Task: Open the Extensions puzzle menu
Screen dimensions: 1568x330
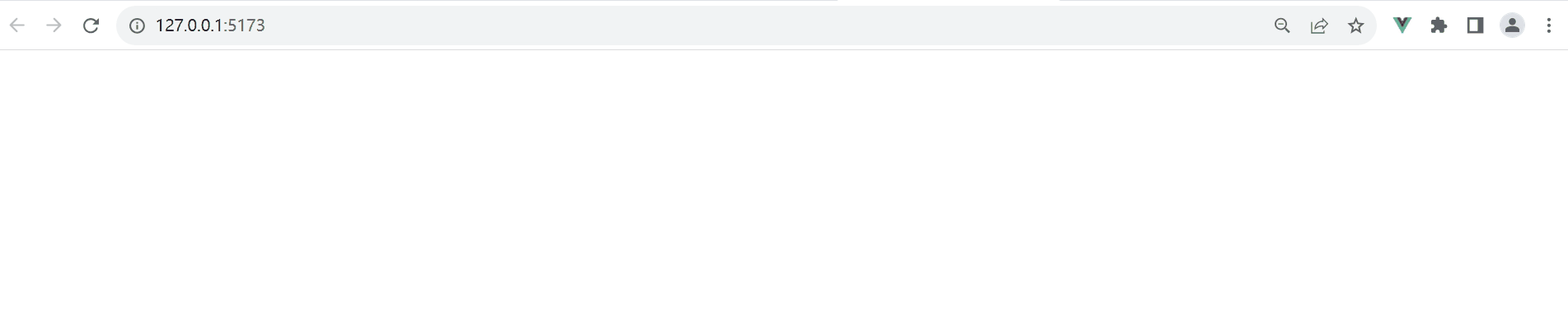Action: point(1439,26)
